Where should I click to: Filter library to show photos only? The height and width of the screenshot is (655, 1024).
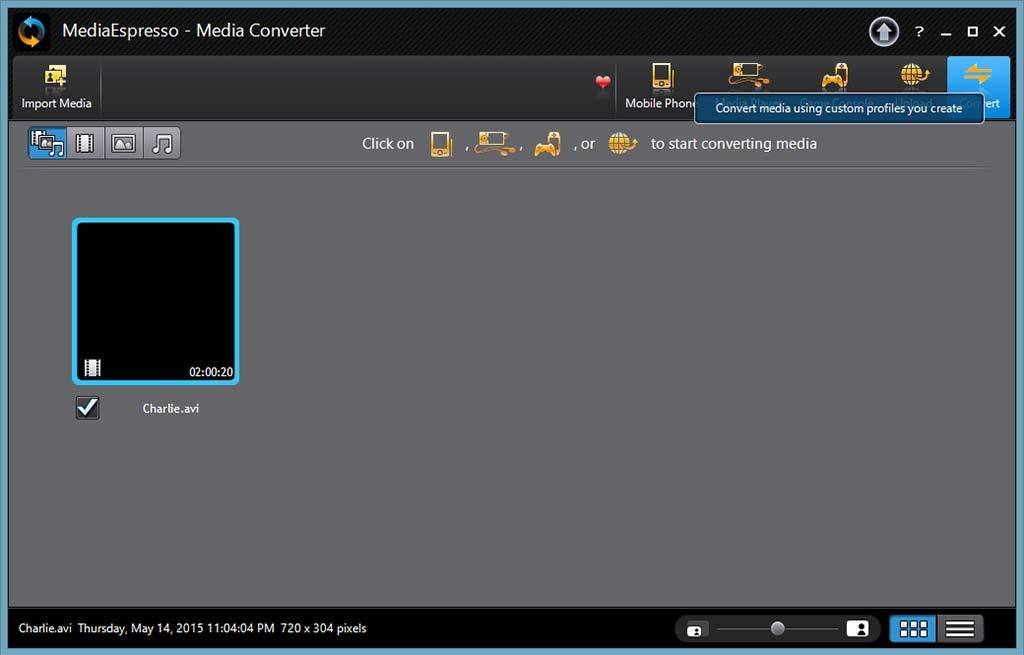click(123, 143)
